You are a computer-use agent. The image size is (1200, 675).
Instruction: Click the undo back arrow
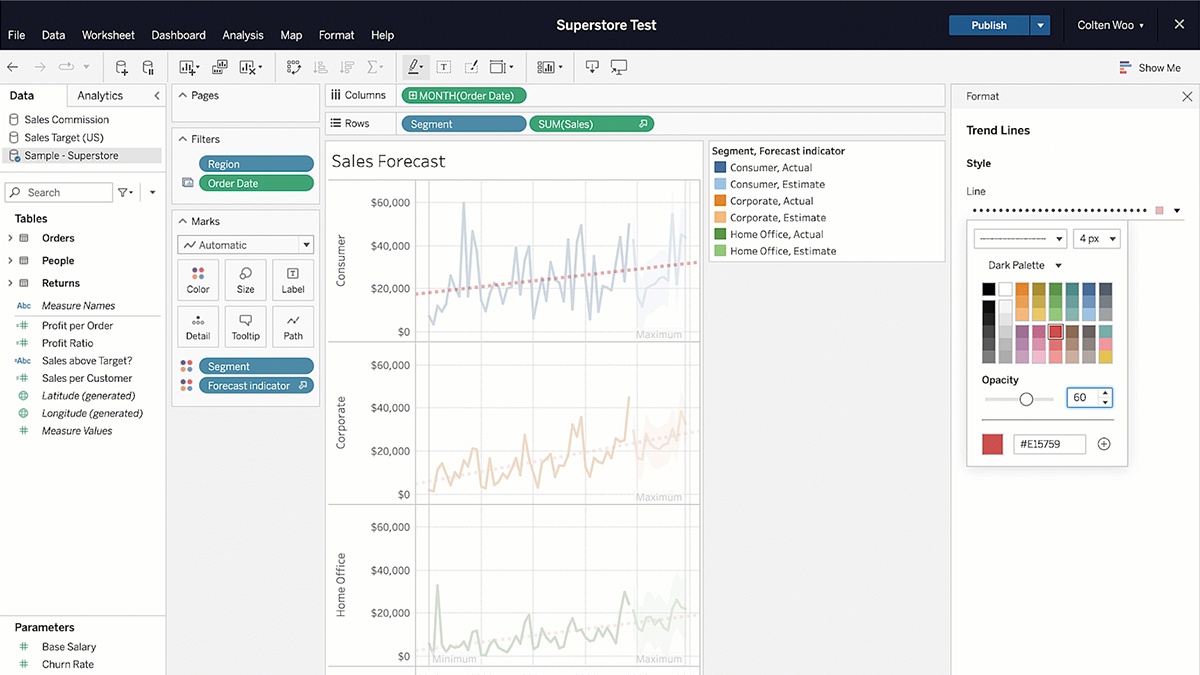tap(13, 67)
